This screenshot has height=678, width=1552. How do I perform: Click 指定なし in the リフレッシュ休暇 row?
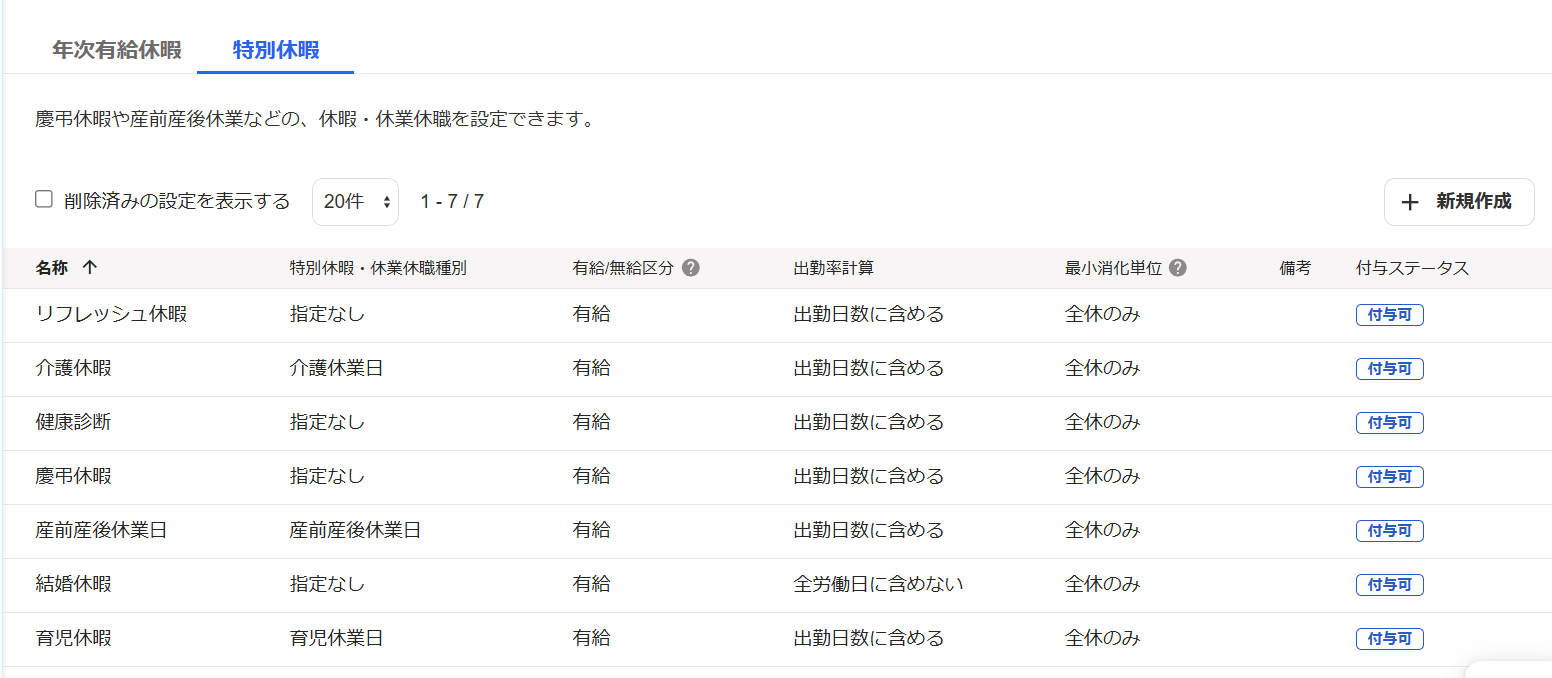pyautogui.click(x=328, y=314)
